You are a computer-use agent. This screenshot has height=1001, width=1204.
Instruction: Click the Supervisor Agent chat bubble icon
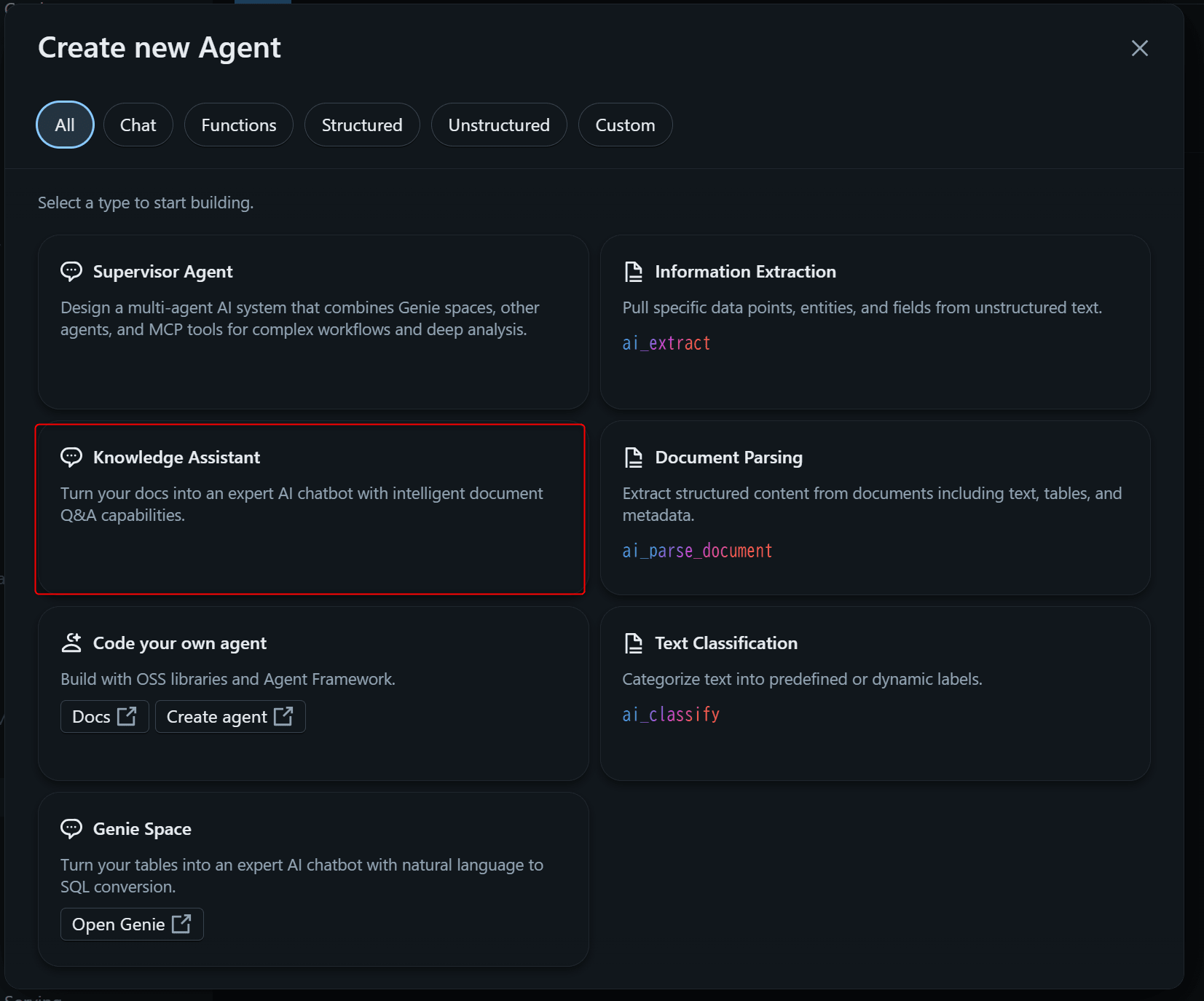pos(71,272)
